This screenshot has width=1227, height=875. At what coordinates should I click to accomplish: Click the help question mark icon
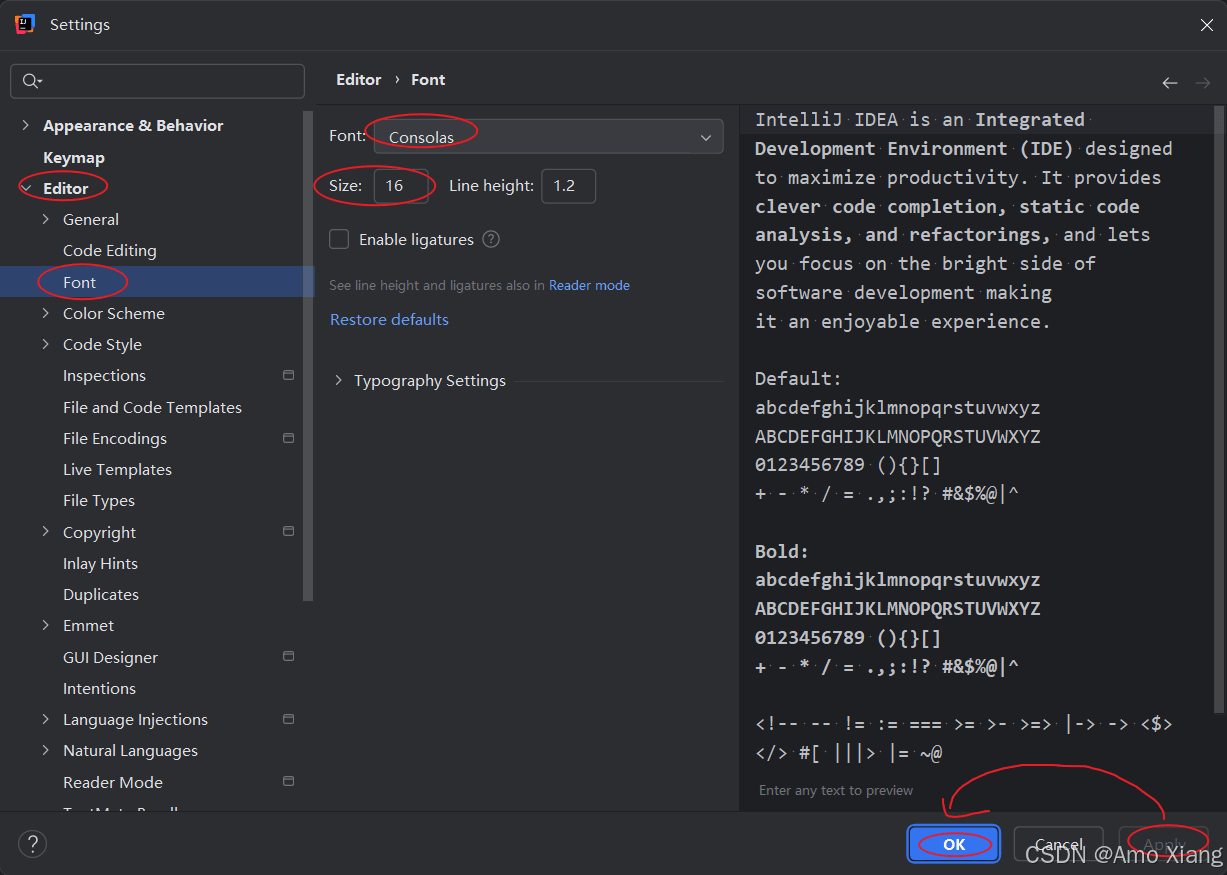(32, 844)
